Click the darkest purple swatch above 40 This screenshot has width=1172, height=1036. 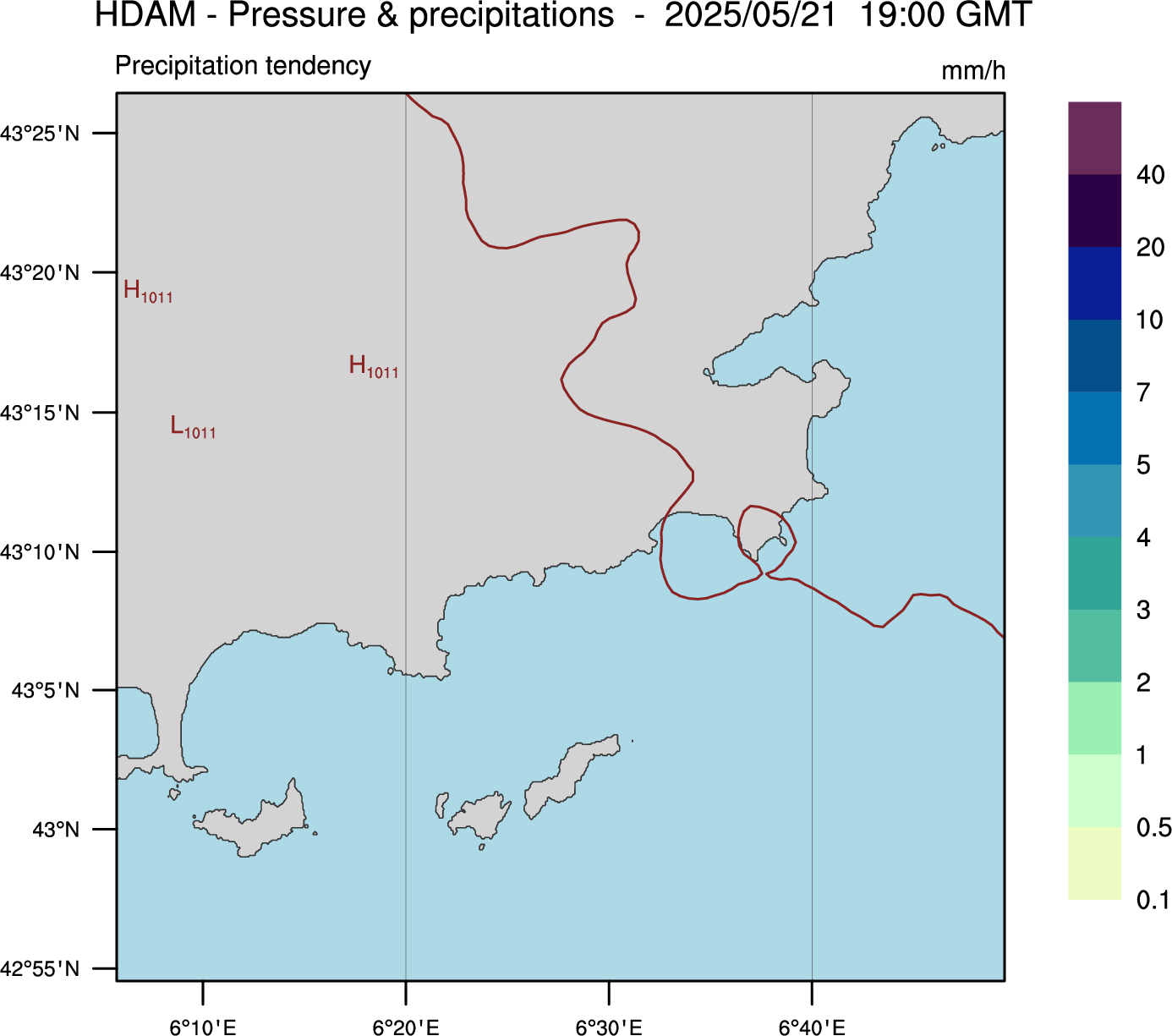tap(1094, 138)
